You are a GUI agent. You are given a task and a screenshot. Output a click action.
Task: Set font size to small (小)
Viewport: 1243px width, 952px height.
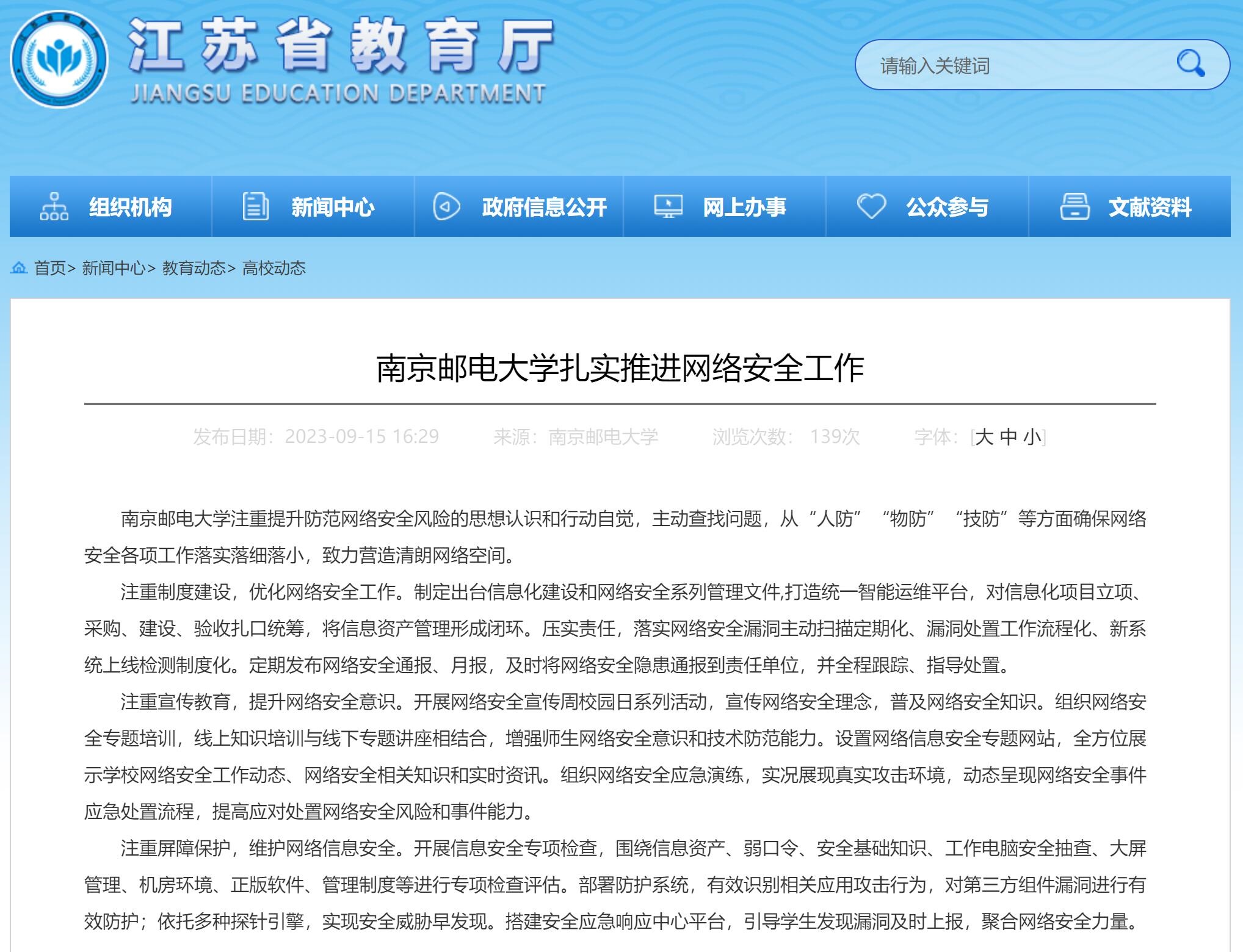[1032, 437]
